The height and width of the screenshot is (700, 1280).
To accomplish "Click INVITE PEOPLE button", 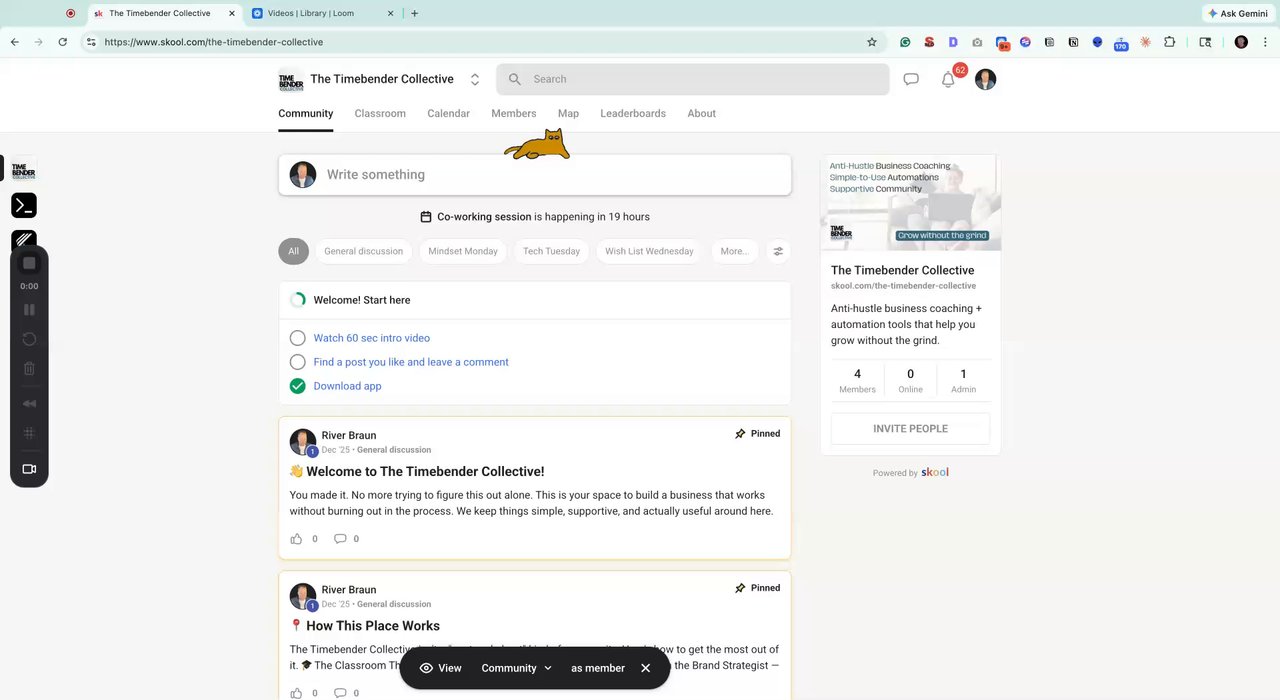I will pyautogui.click(x=910, y=428).
